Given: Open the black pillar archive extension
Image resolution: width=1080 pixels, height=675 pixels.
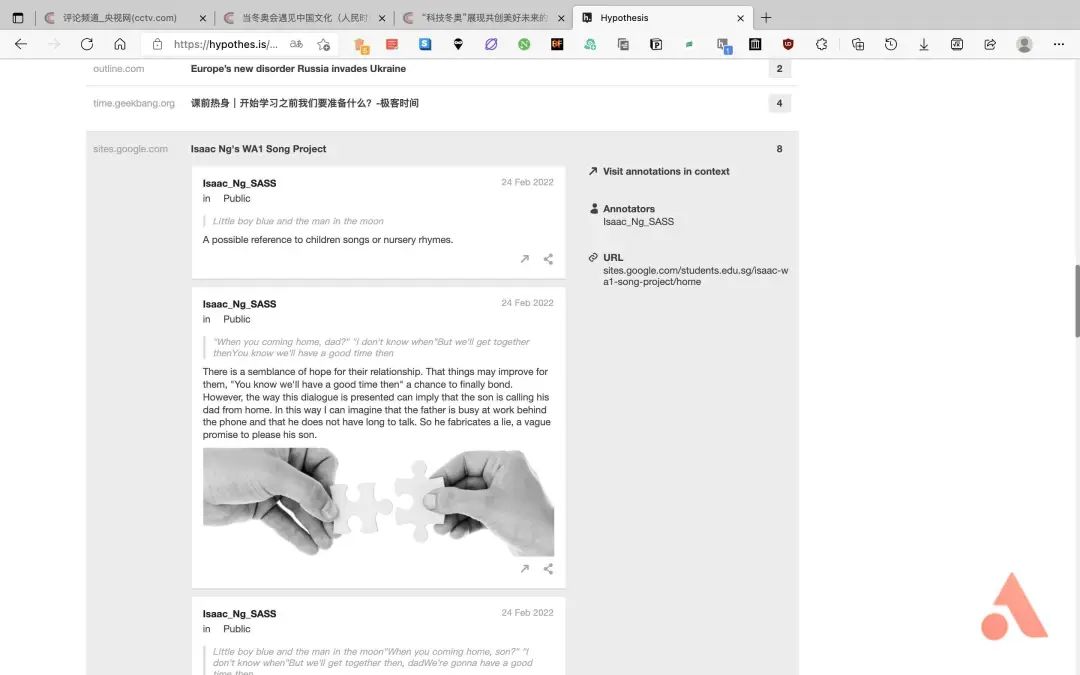Looking at the screenshot, I should pyautogui.click(x=755, y=44).
